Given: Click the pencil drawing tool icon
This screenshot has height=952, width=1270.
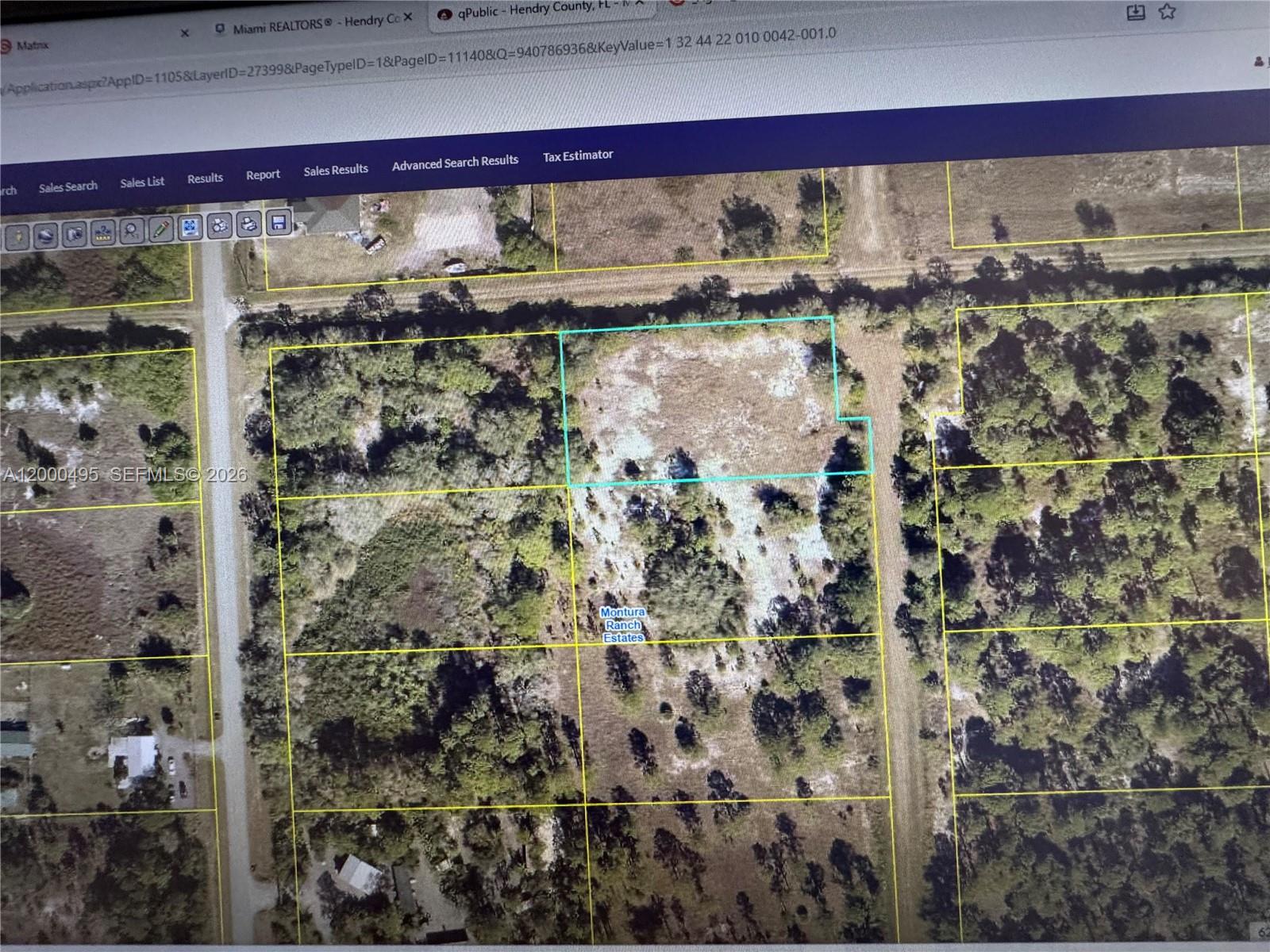Looking at the screenshot, I should 160,230.
